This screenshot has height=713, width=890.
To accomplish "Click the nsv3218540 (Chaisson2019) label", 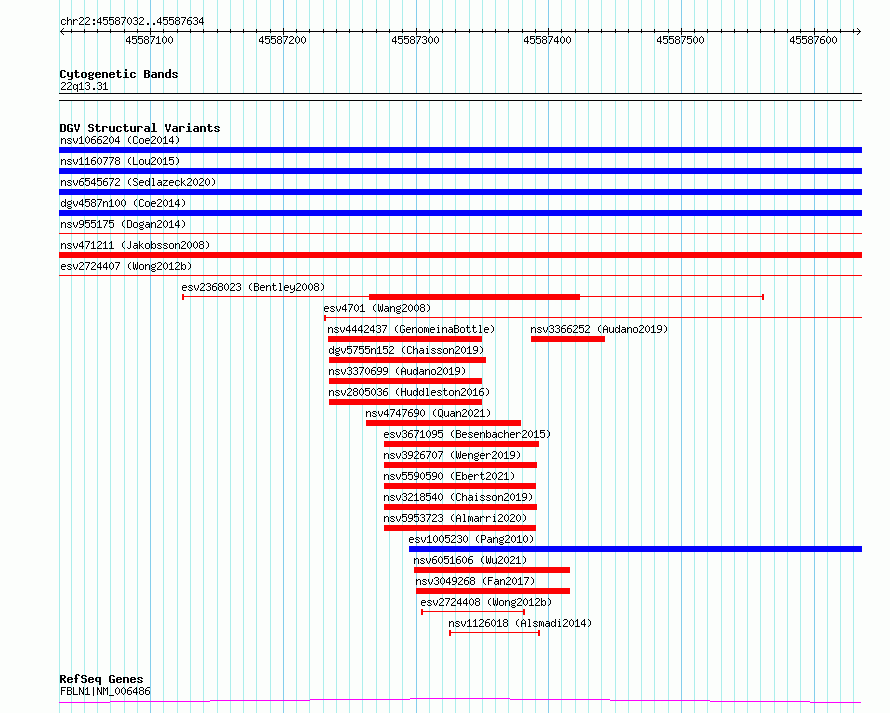I will click(x=458, y=497).
